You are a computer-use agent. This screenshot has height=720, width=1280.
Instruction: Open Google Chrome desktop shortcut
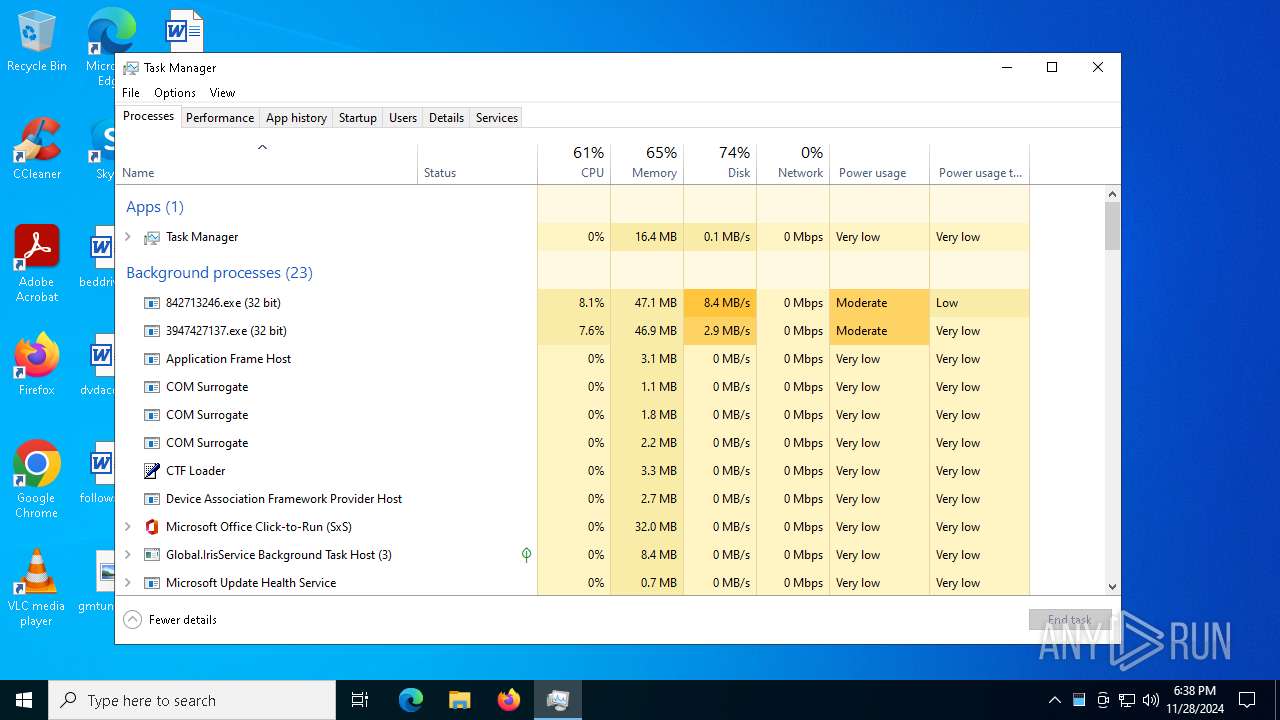(x=37, y=480)
